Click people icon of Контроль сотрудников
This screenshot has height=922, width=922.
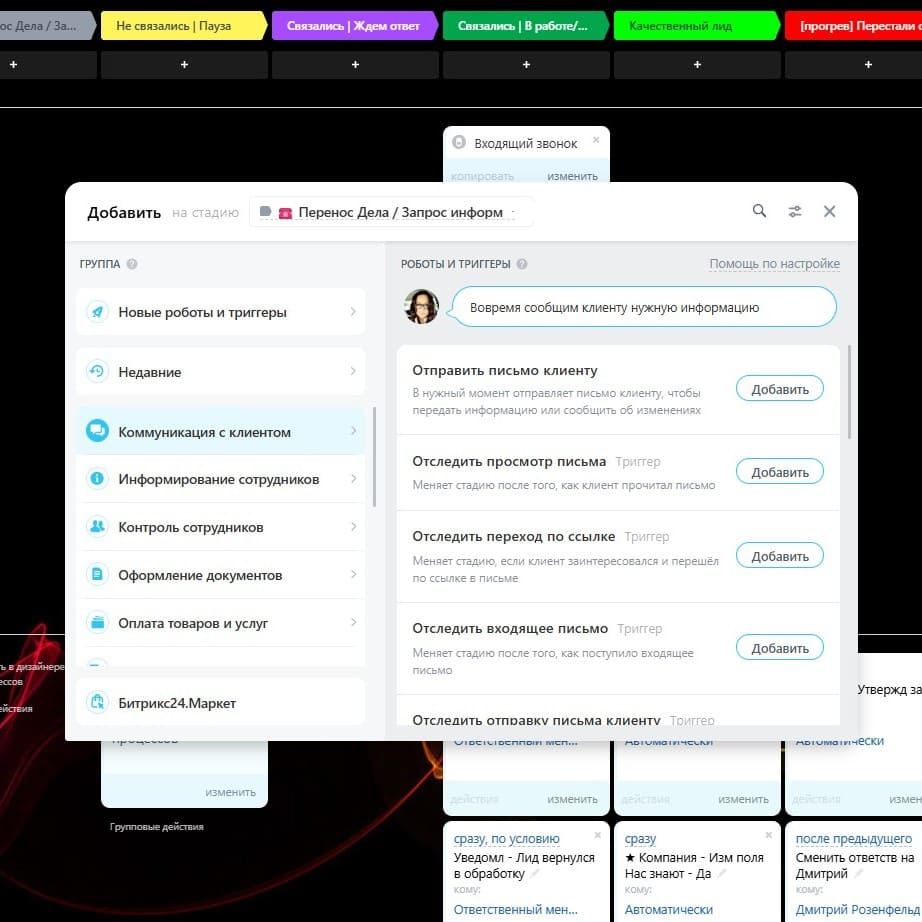[x=98, y=526]
